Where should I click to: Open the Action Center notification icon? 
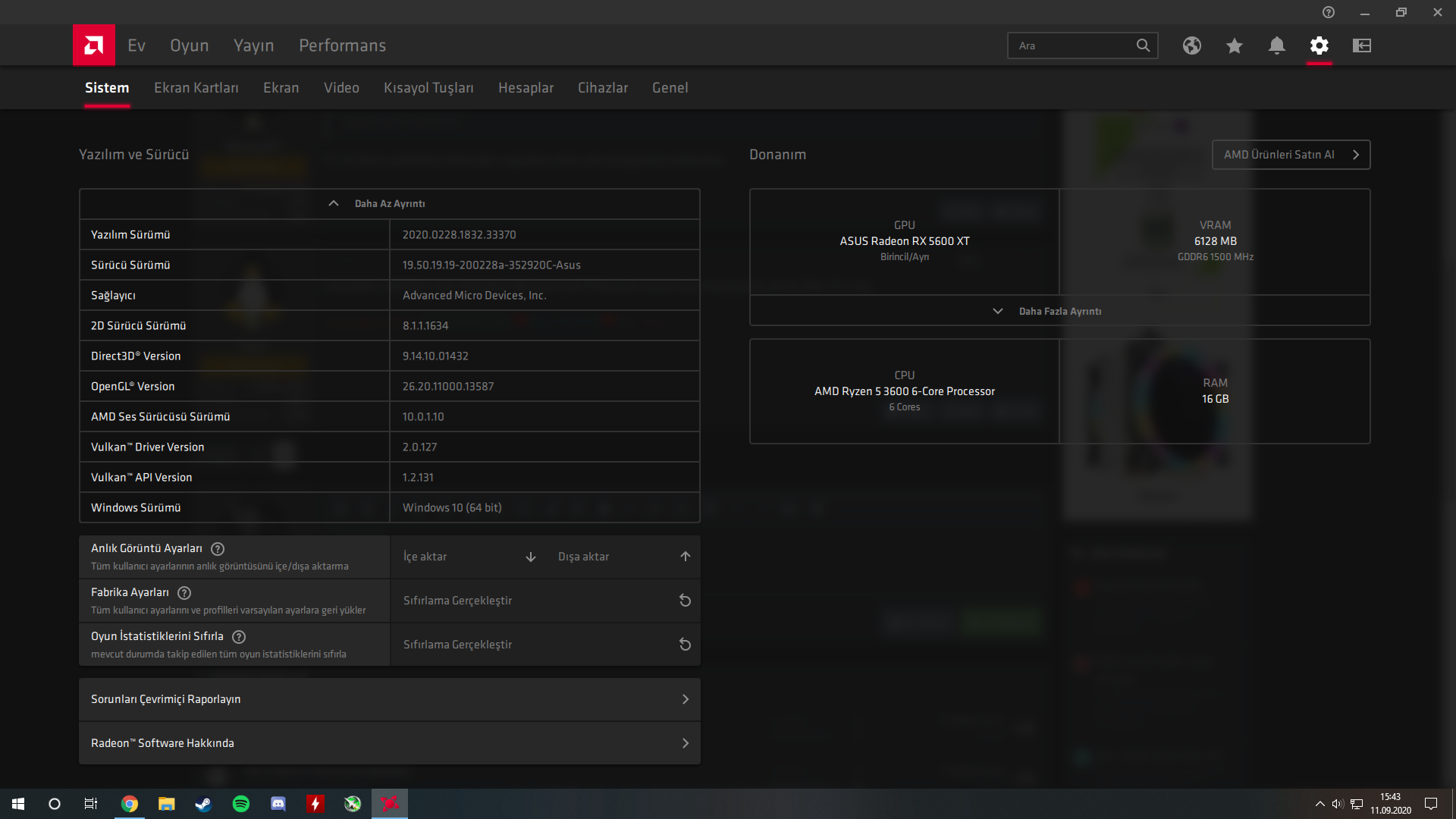[1431, 804]
